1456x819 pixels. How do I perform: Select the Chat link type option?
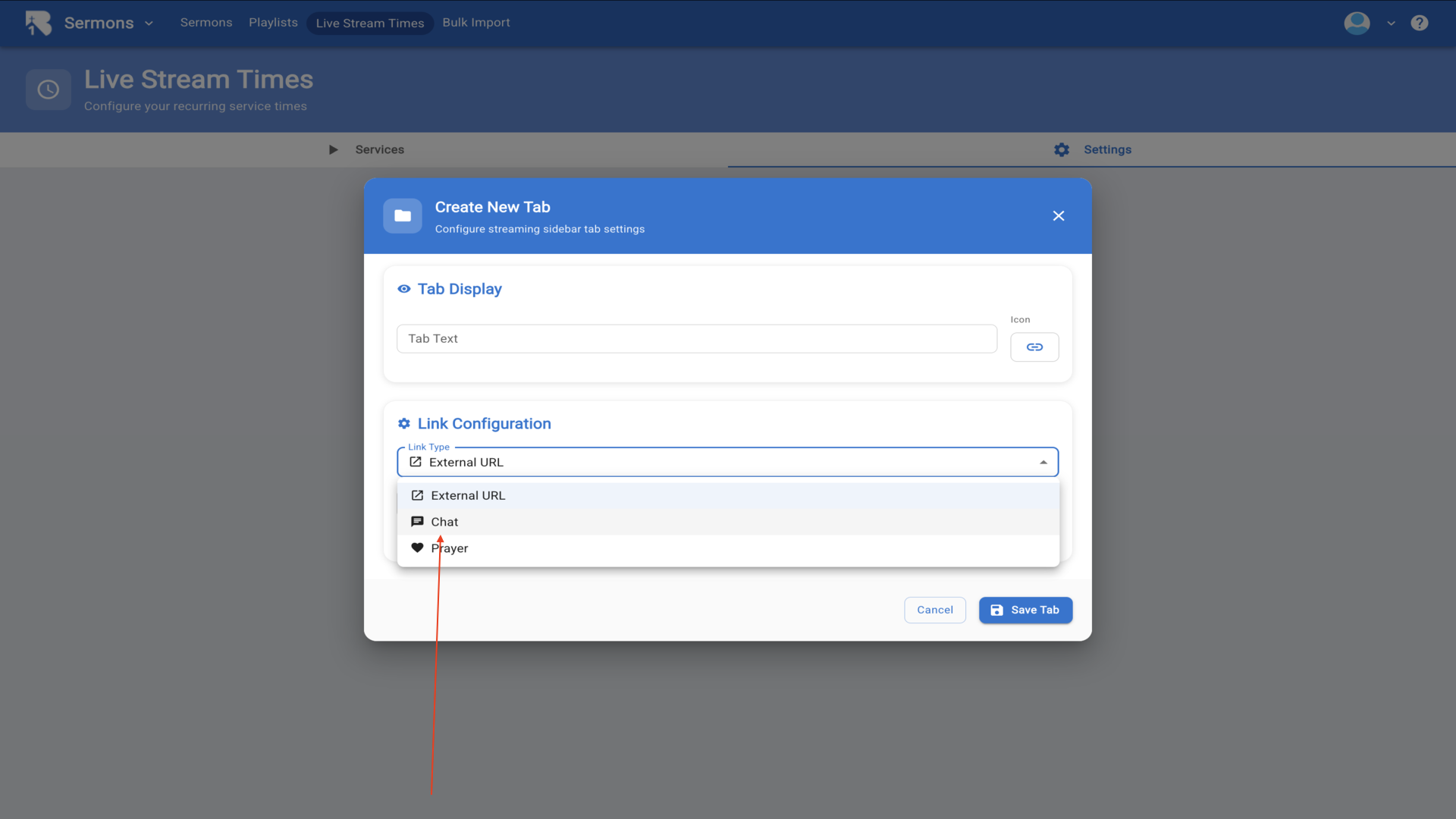[x=444, y=522]
